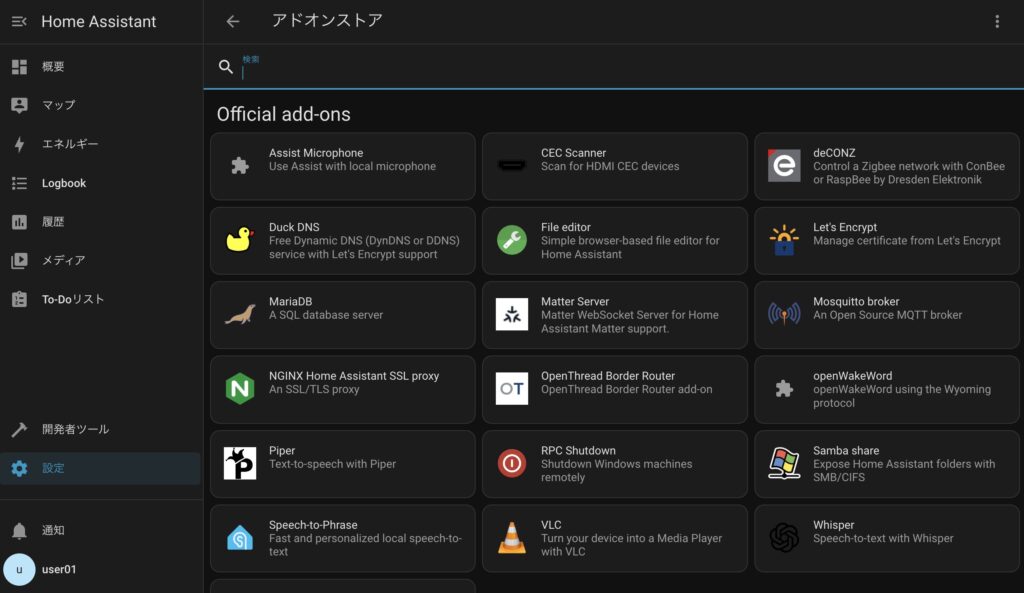
Task: Click the RPC Shutdown power icon
Action: point(512,463)
